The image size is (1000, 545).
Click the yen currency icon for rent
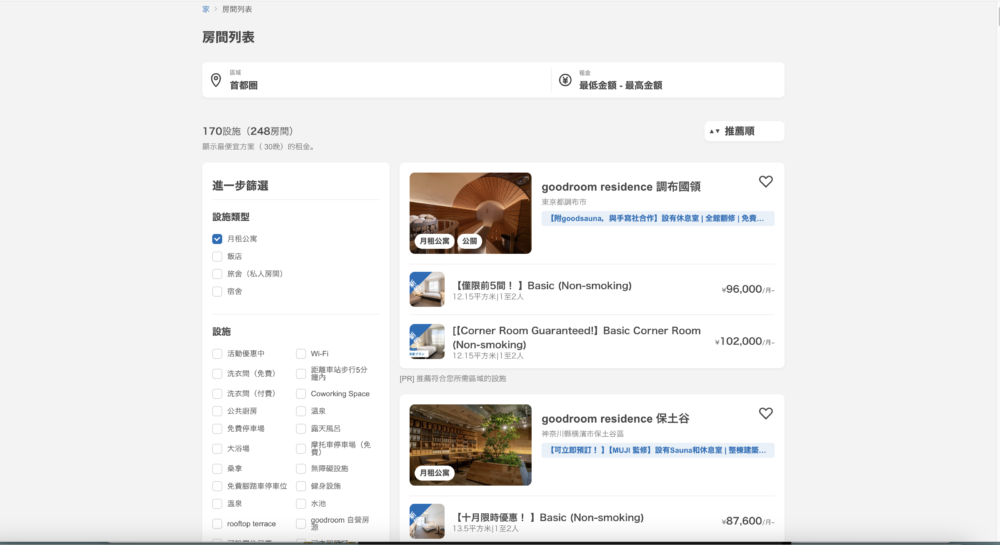pos(565,80)
